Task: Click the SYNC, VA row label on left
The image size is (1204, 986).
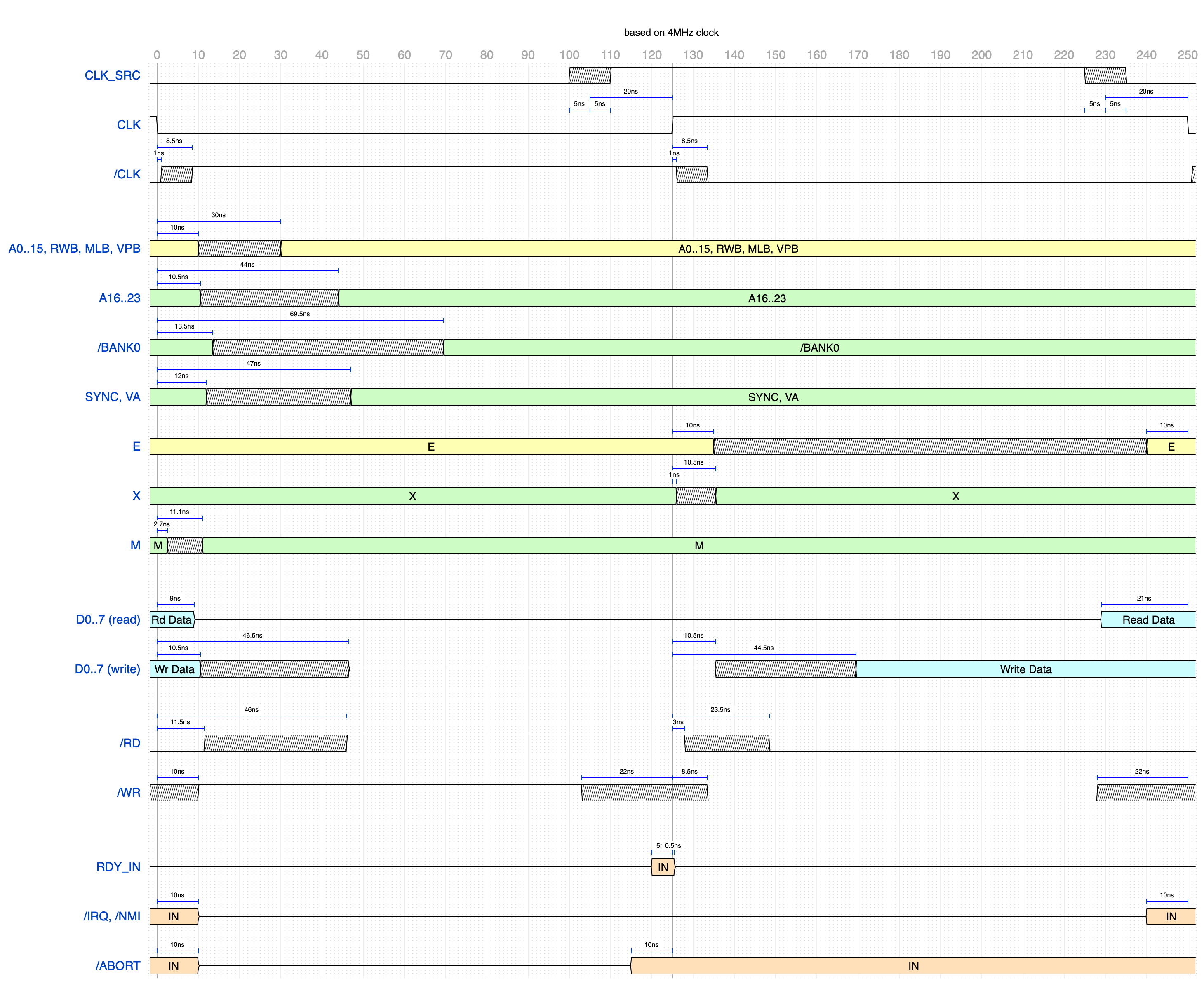Action: [x=113, y=397]
